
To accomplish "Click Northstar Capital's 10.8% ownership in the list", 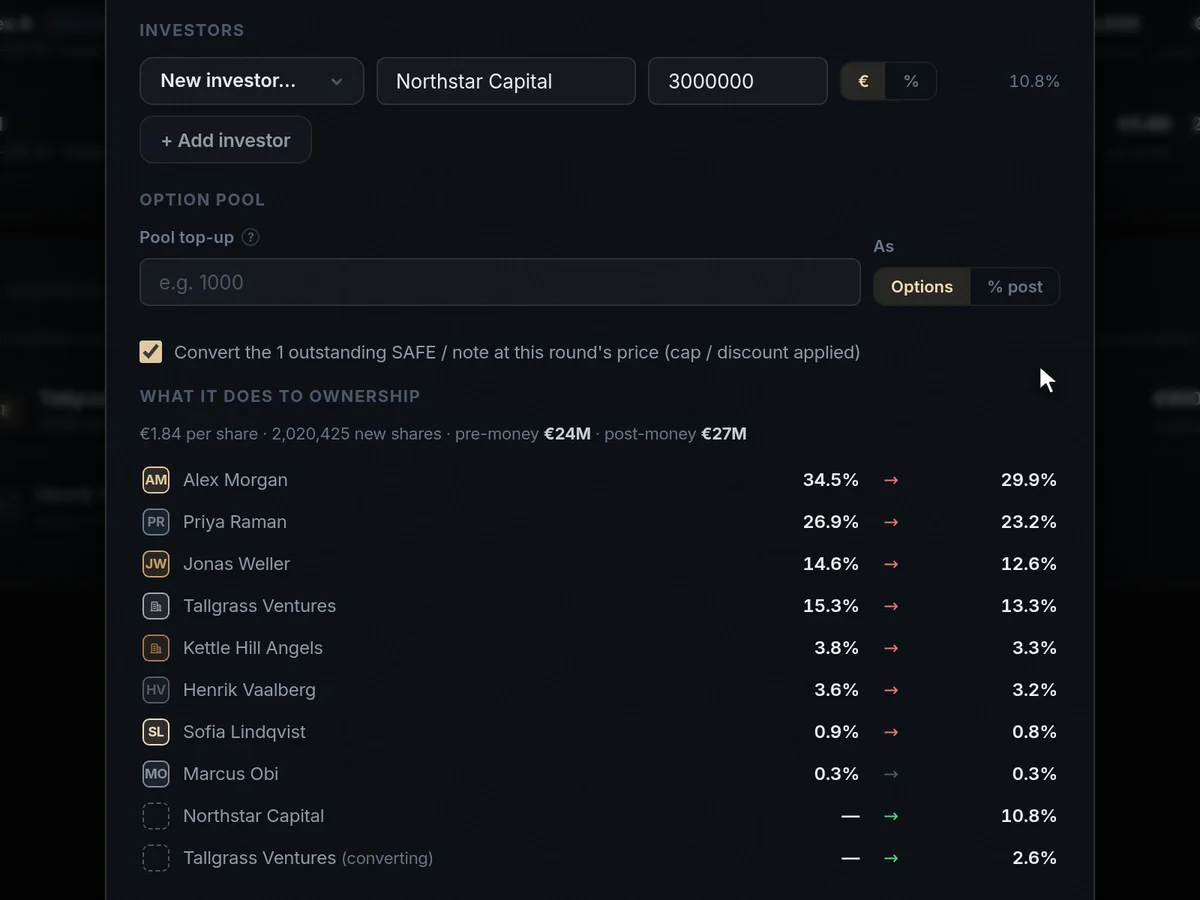I will click(x=1029, y=816).
